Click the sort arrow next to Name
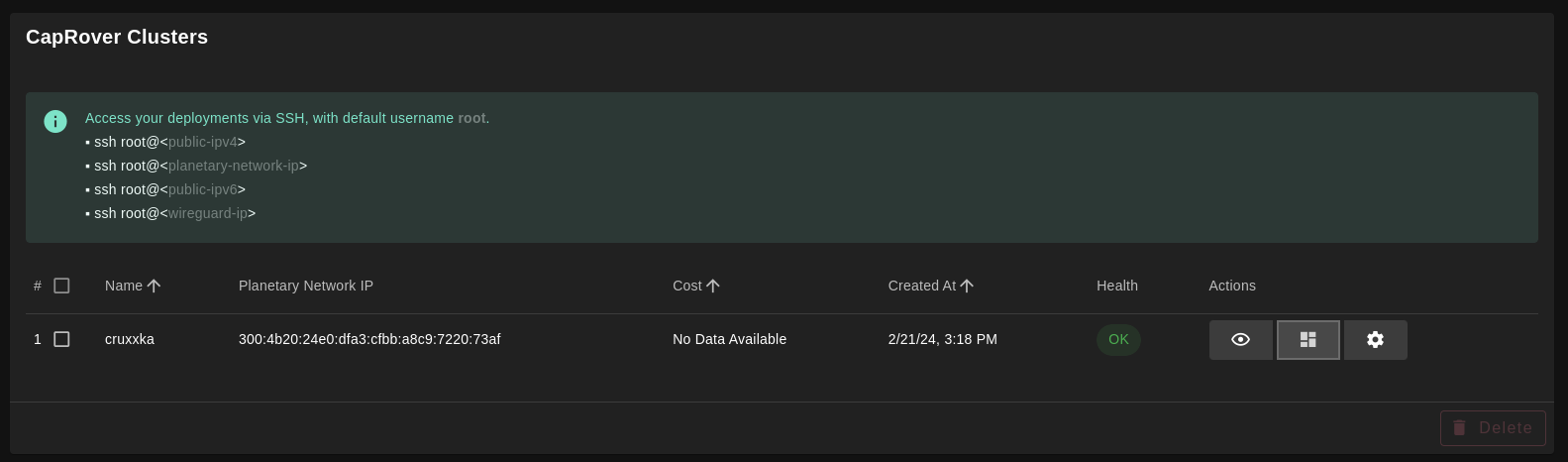Screen dimensions: 1568x462 tap(154, 286)
